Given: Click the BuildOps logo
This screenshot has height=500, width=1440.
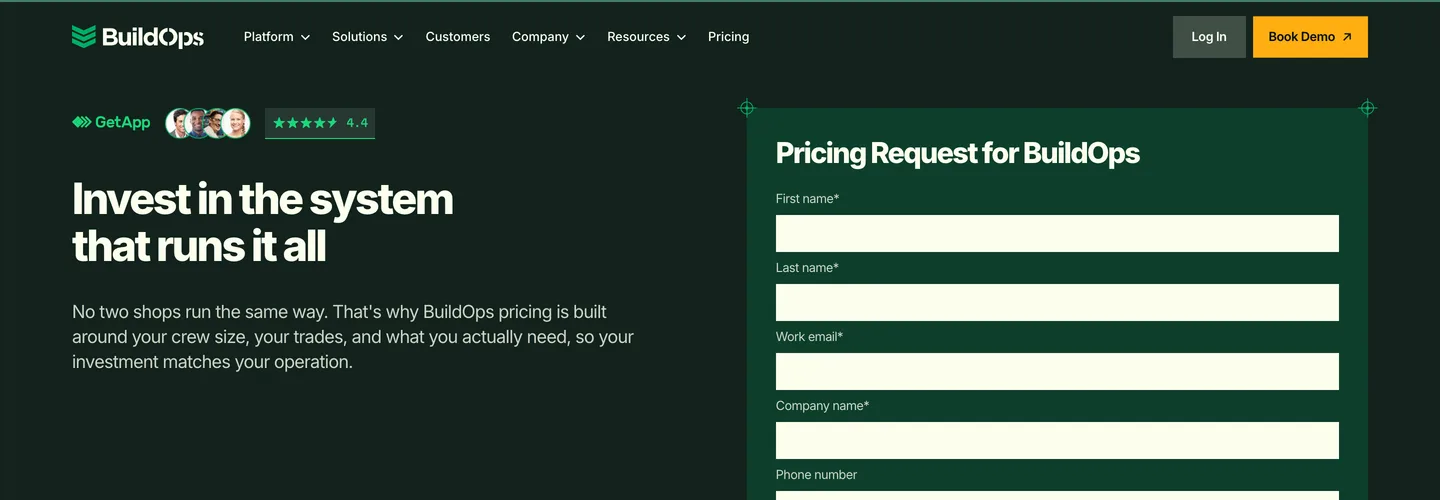Looking at the screenshot, I should point(138,37).
